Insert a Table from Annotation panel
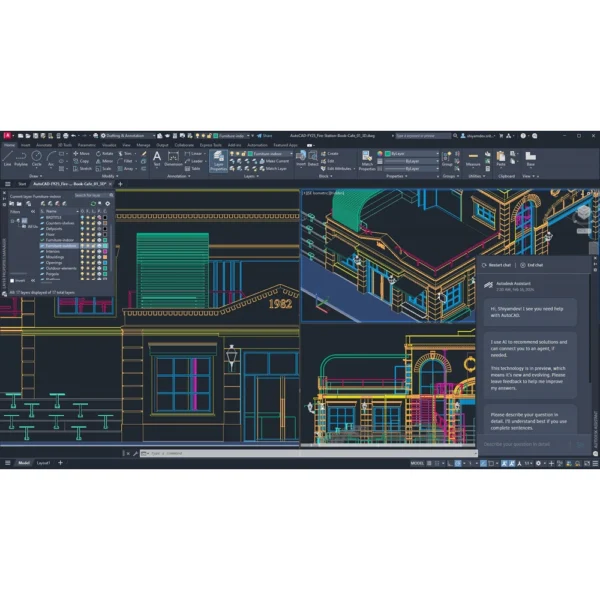 192,168
